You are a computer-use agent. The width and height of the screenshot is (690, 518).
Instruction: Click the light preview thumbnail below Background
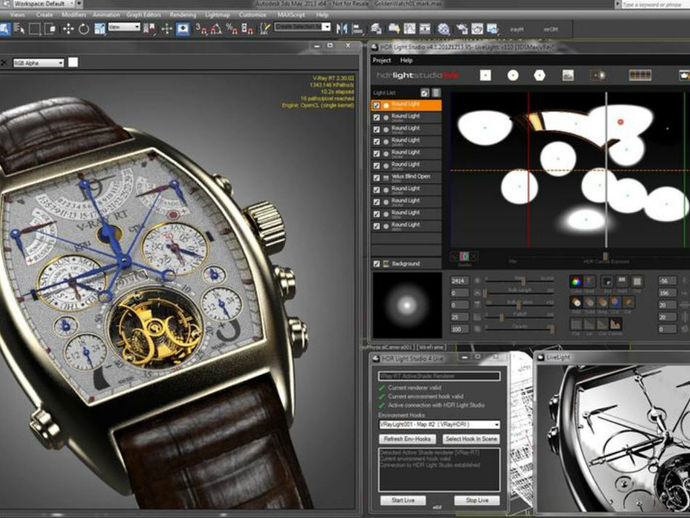(407, 305)
